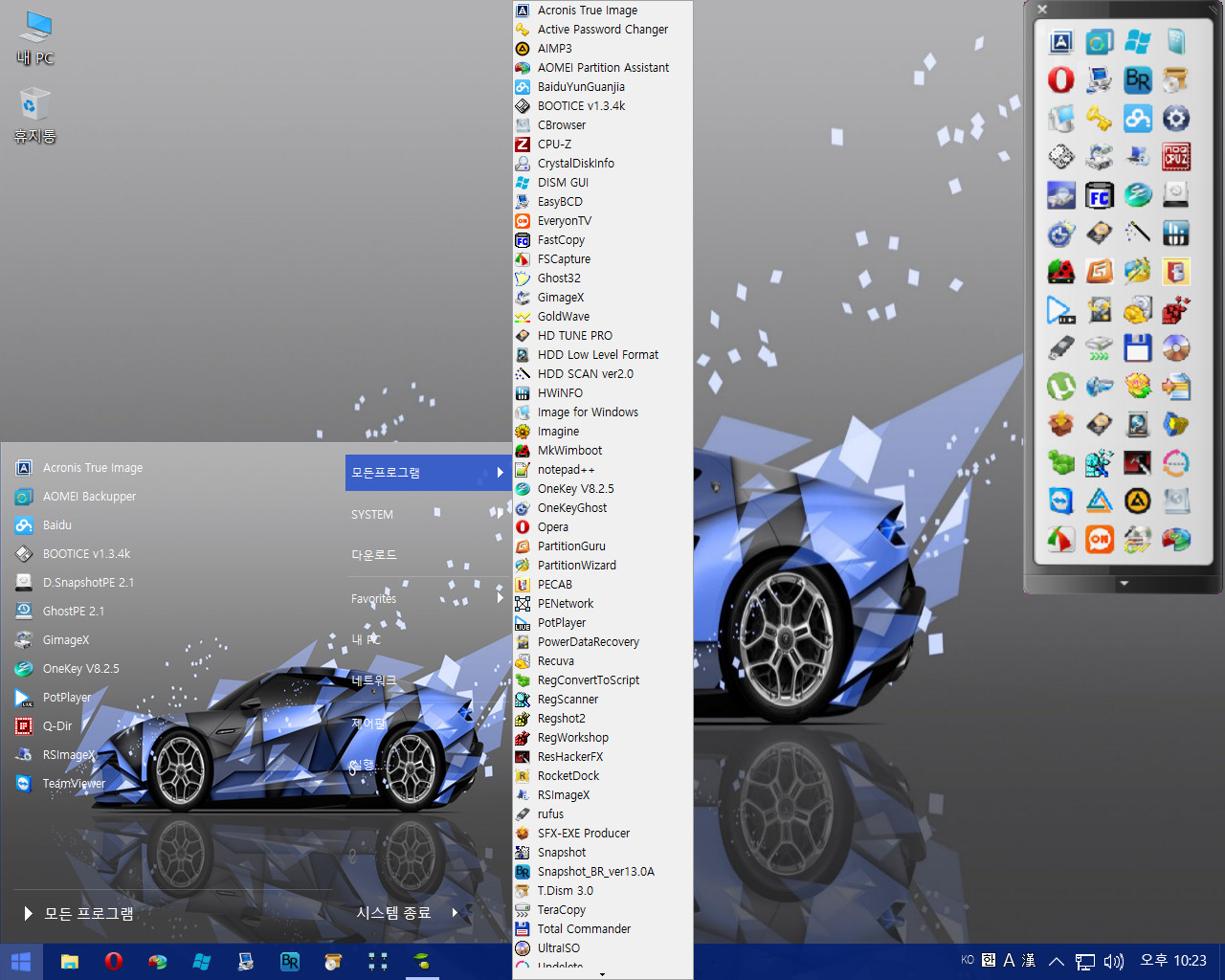The width and height of the screenshot is (1225, 980).
Task: Expand the dock panel with bottom arrow
Action: (x=1124, y=583)
